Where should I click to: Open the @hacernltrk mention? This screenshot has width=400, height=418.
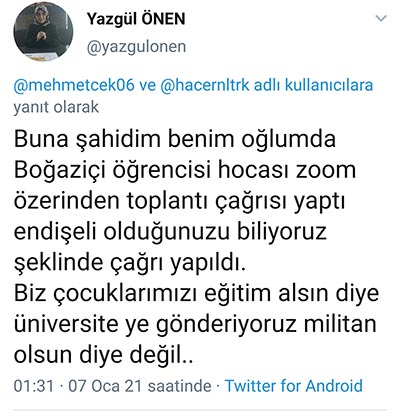[x=205, y=85]
